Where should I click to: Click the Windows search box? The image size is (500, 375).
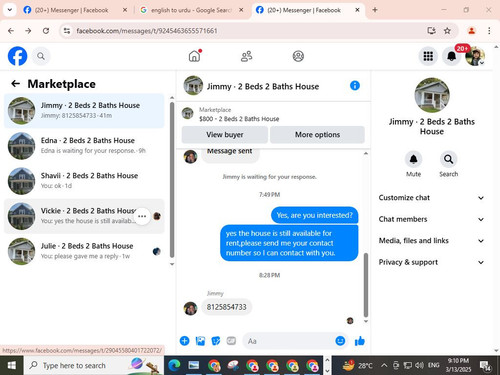pyautogui.click(x=93, y=365)
